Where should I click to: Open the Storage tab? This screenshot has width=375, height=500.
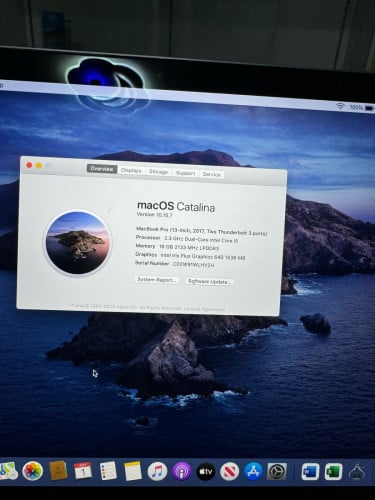click(158, 172)
